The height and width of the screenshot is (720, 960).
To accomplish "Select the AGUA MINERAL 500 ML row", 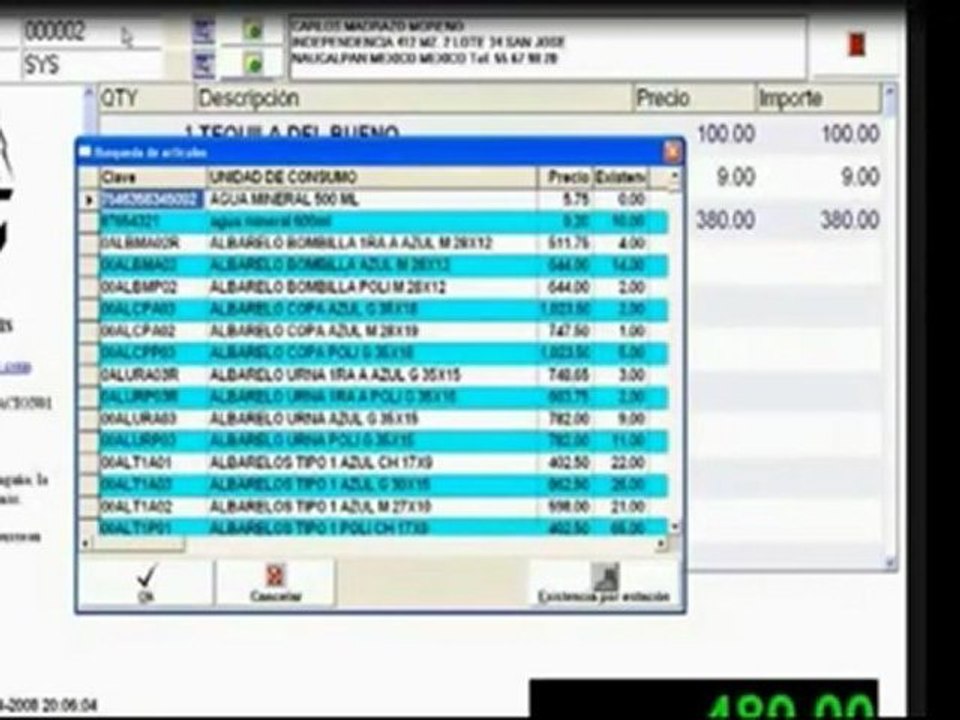I will 383,200.
